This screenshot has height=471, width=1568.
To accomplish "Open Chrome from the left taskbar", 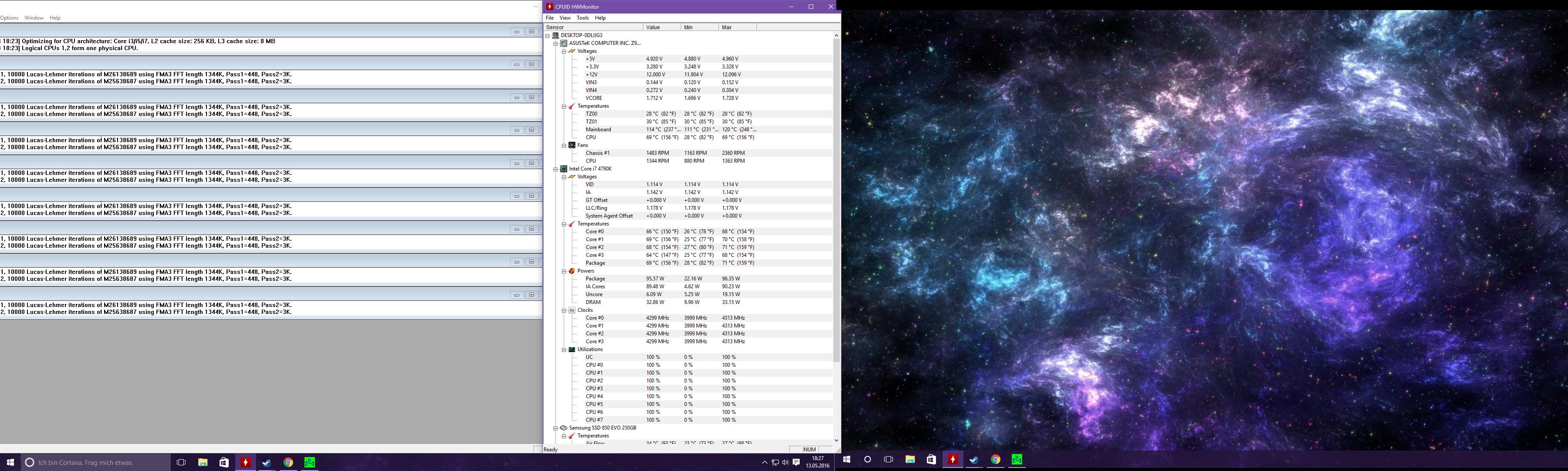I will (x=288, y=462).
